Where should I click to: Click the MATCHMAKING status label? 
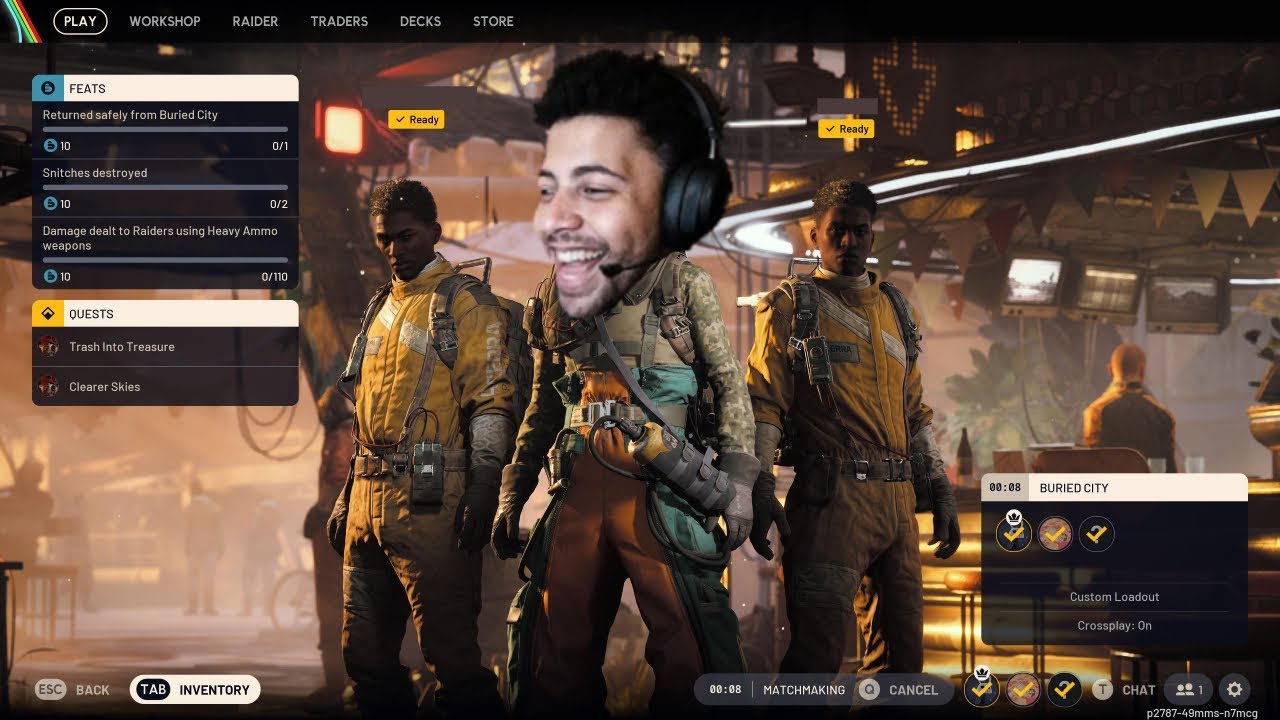pos(804,689)
